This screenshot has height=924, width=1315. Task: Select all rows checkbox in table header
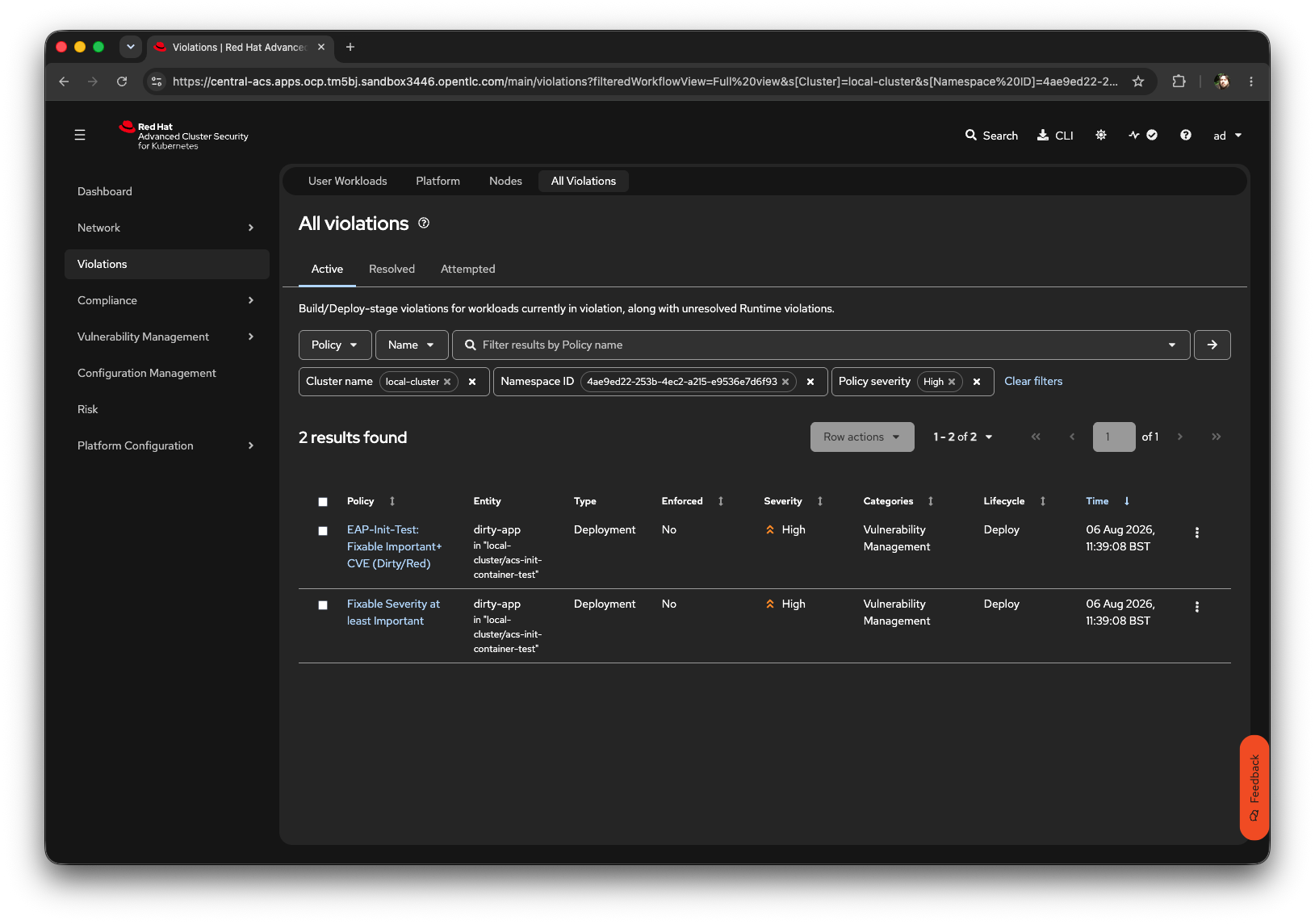(x=323, y=502)
